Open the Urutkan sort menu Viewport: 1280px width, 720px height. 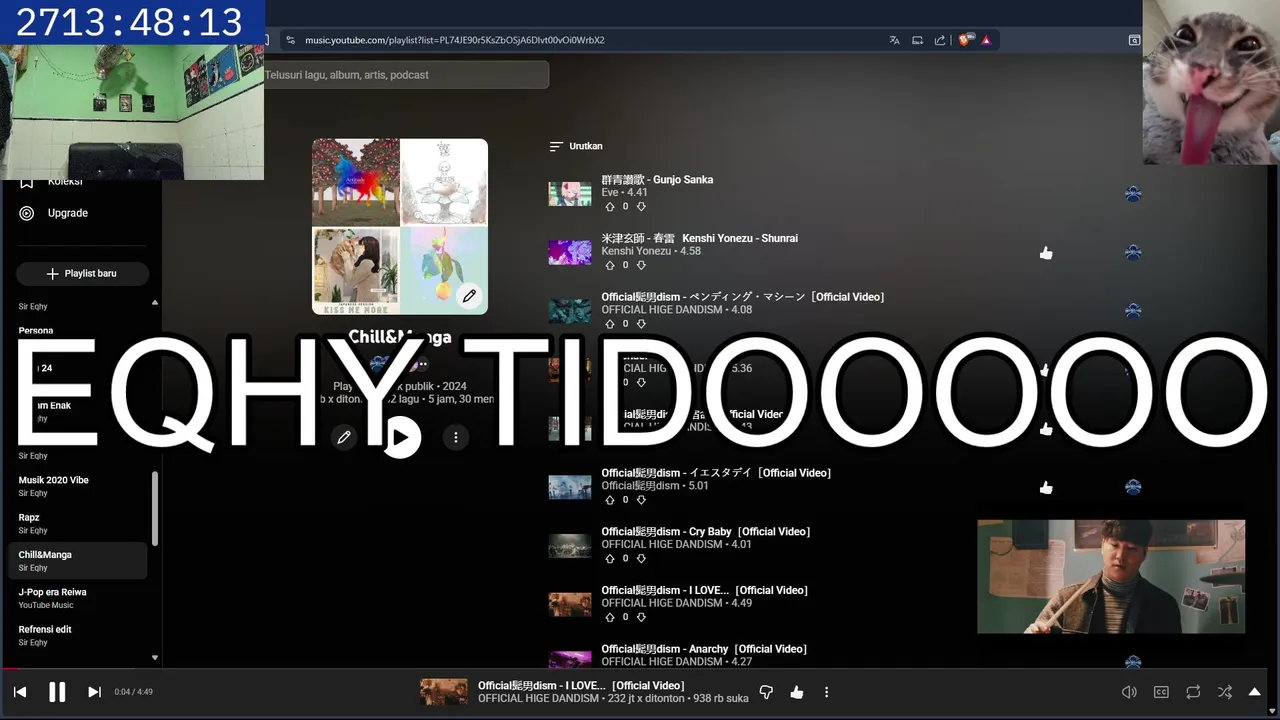(576, 146)
